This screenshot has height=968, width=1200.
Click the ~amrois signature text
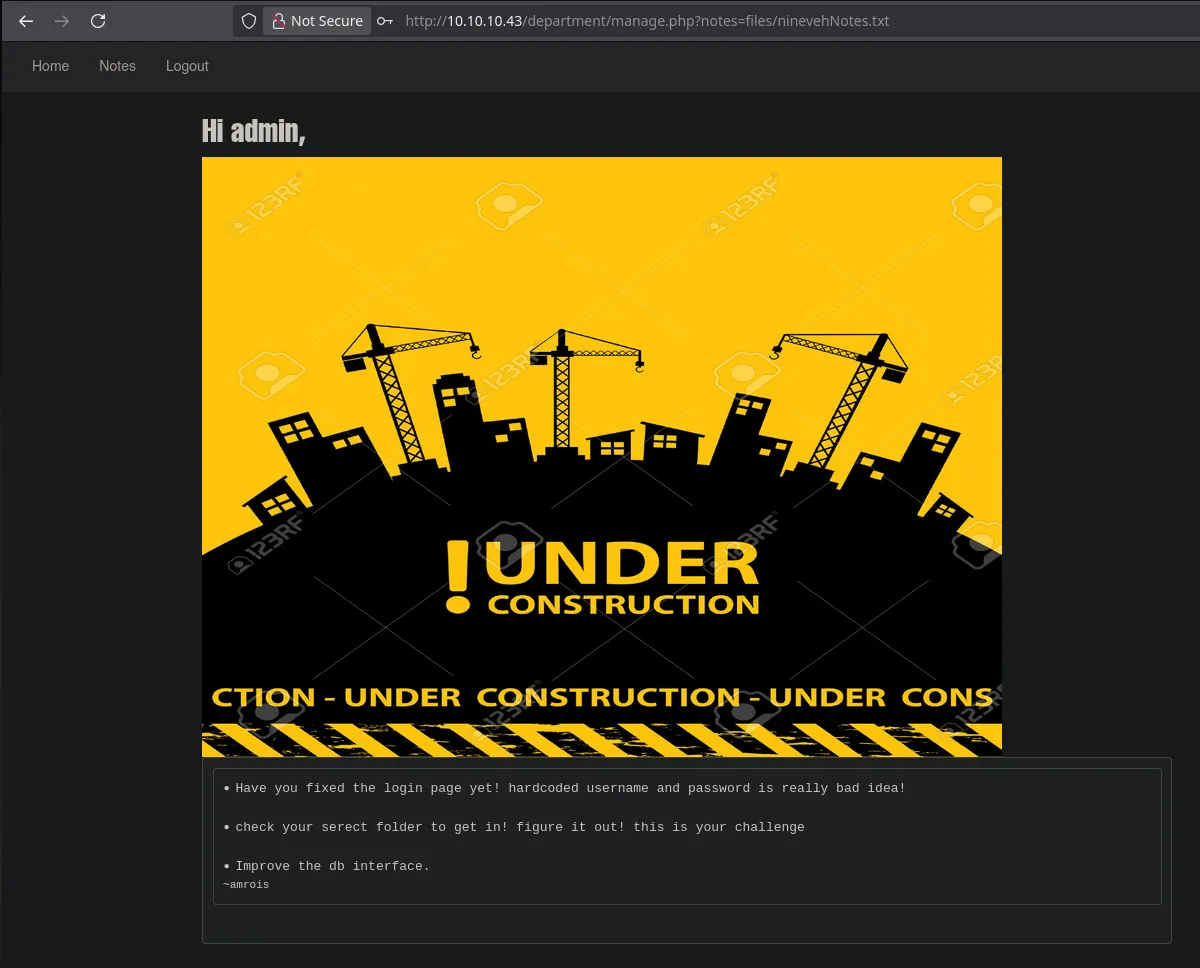click(246, 885)
